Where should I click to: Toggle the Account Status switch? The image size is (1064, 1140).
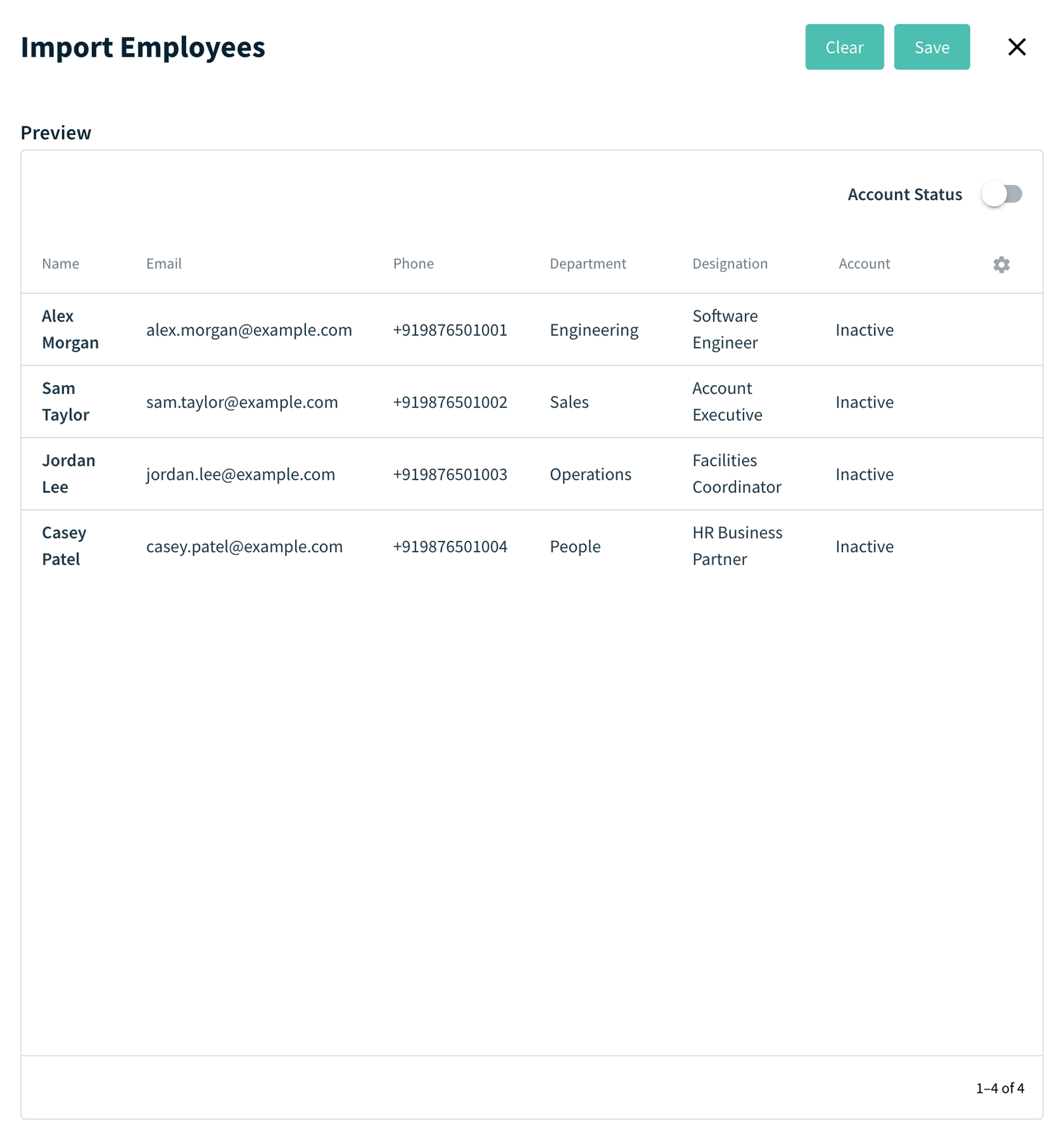click(1002, 194)
